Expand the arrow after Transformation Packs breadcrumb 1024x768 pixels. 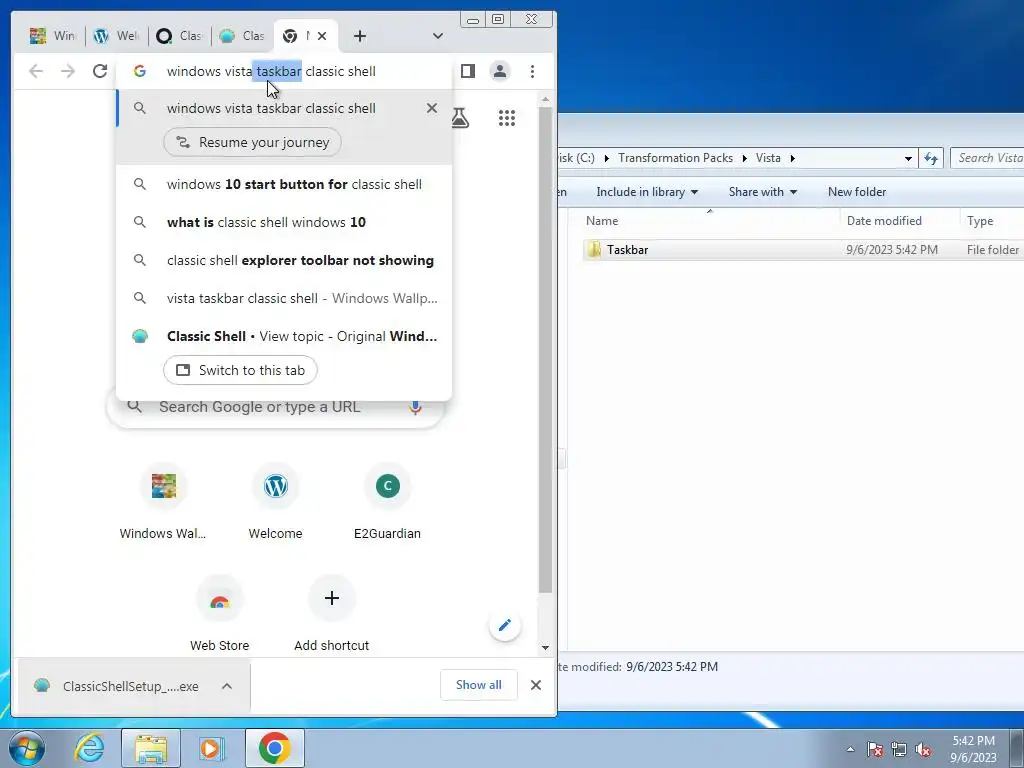[x=744, y=158]
